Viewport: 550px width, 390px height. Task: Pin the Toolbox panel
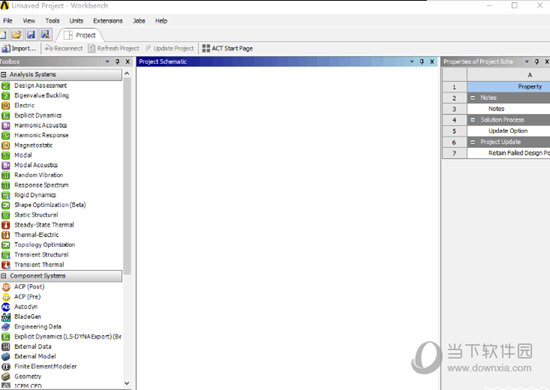coord(118,62)
